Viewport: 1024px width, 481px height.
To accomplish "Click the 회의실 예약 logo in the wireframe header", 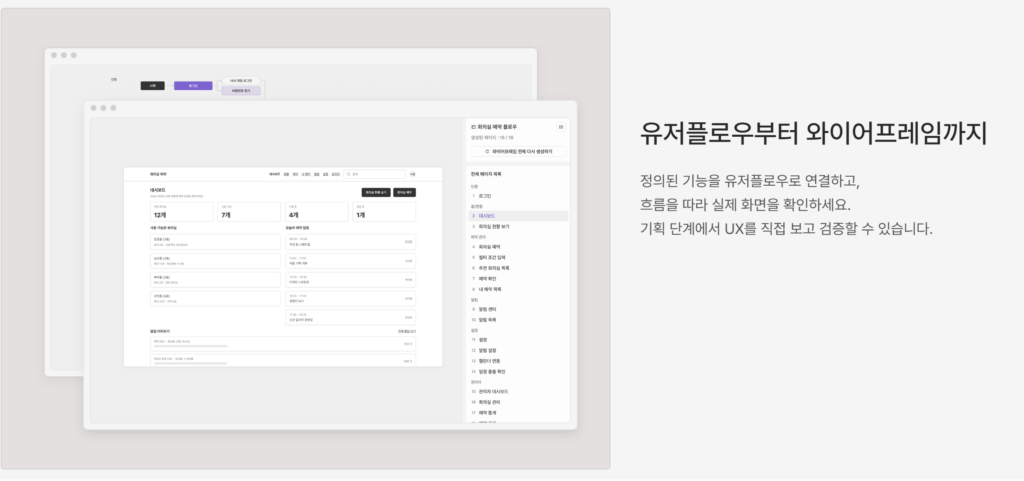I will tap(158, 174).
